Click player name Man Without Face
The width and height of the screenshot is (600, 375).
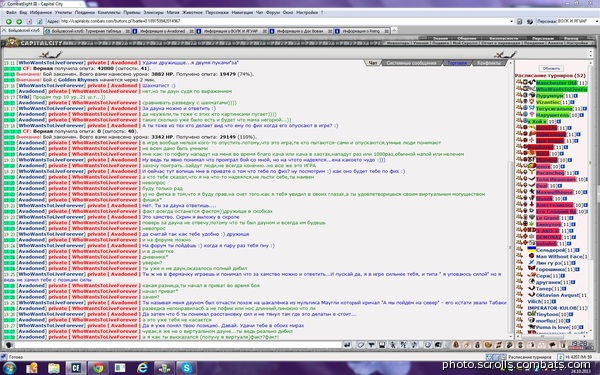click(559, 256)
